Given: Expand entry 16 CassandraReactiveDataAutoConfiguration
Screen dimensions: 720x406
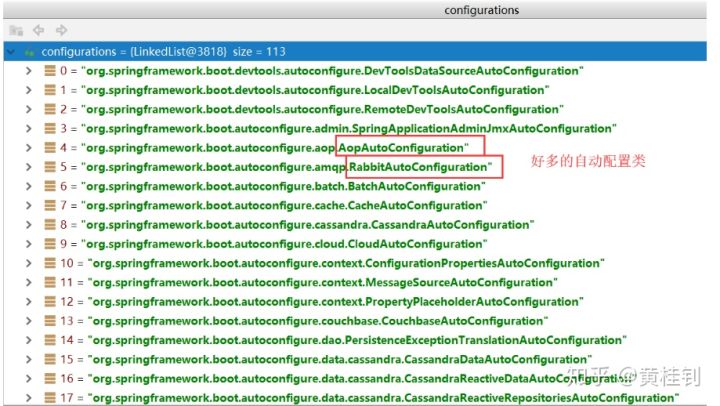Looking at the screenshot, I should [29, 379].
